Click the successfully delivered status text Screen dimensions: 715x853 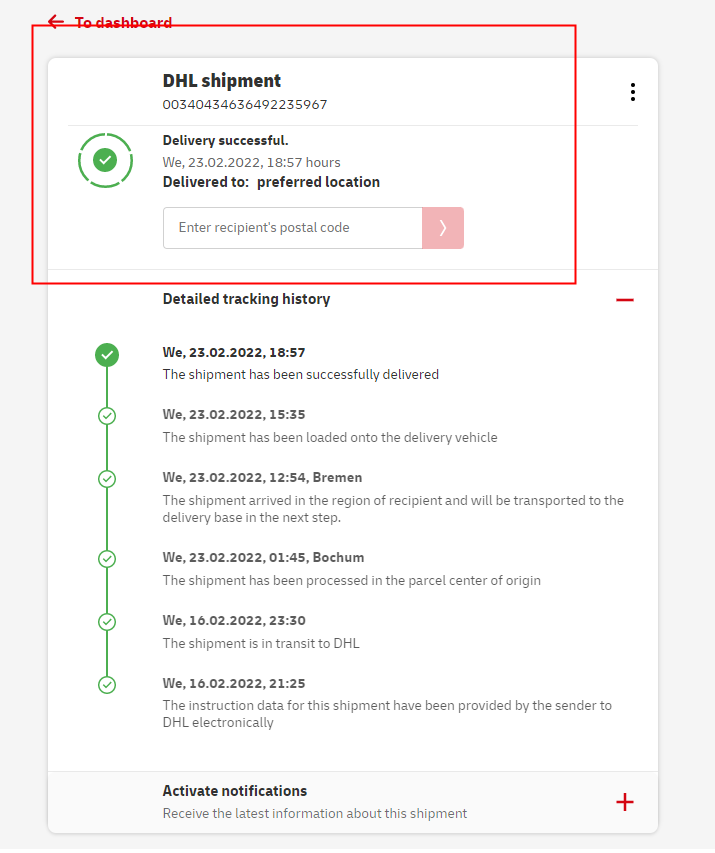point(301,375)
